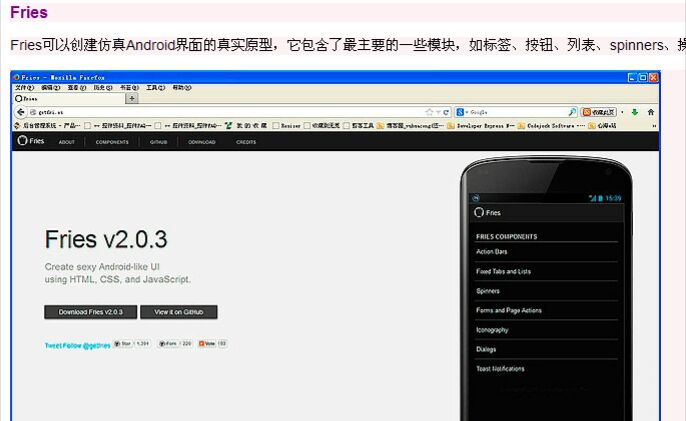This screenshot has width=686, height=421.
Task: Open the 文件 menu
Action: point(24,88)
